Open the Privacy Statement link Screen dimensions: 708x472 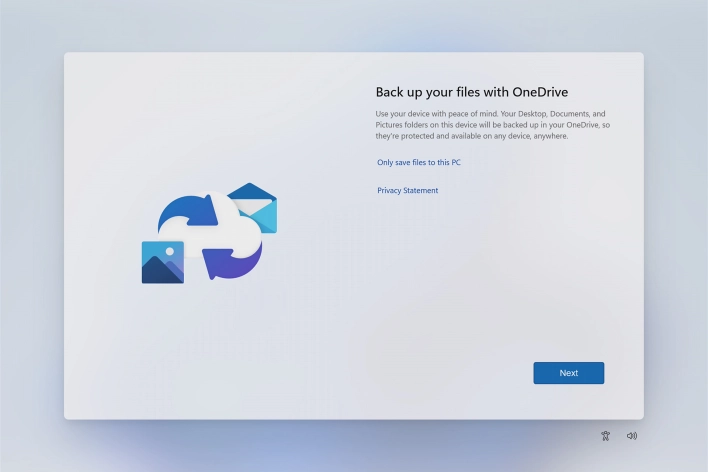407,191
